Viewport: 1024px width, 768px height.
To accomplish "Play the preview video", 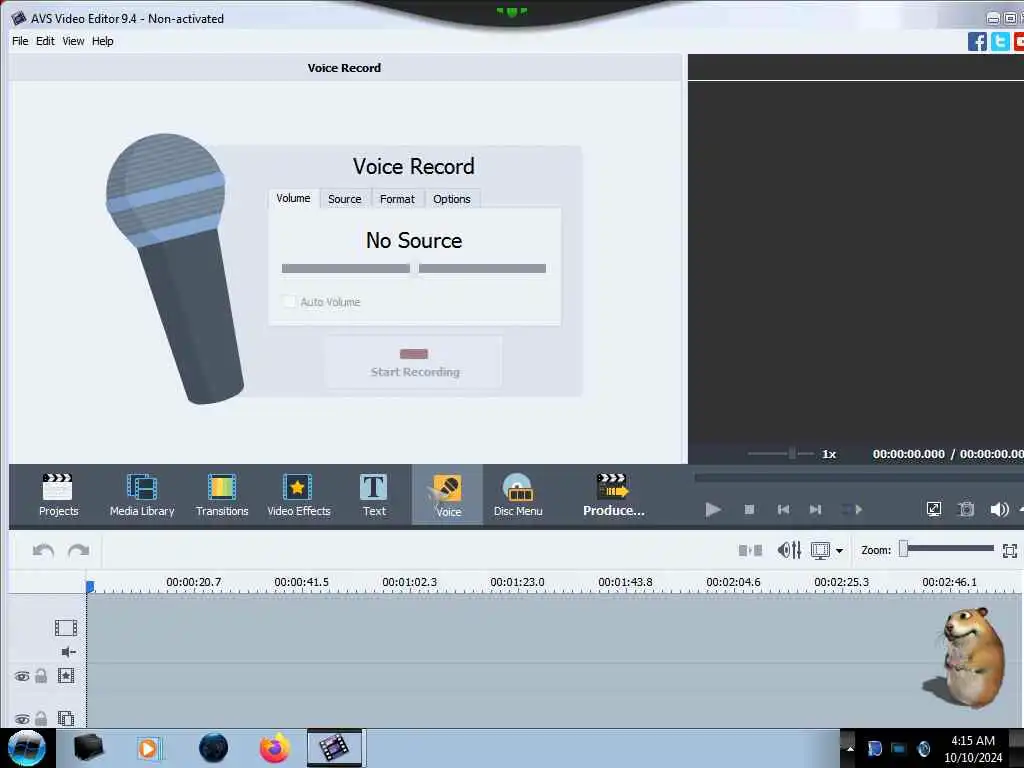I will [x=712, y=509].
